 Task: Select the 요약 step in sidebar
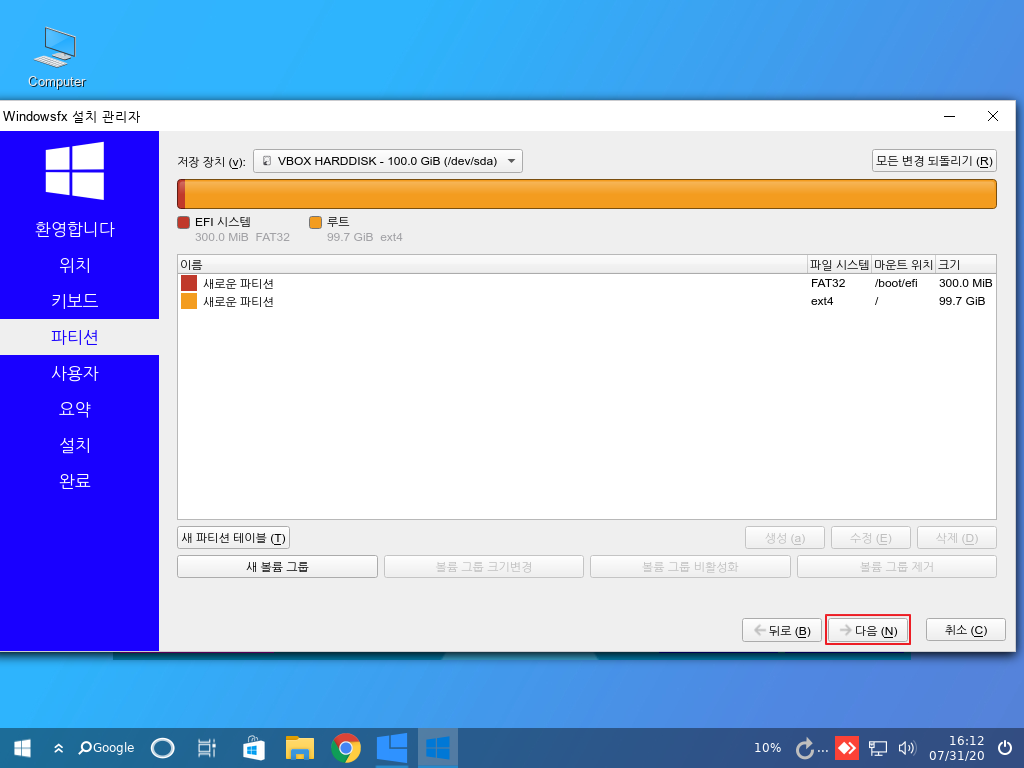[x=74, y=409]
